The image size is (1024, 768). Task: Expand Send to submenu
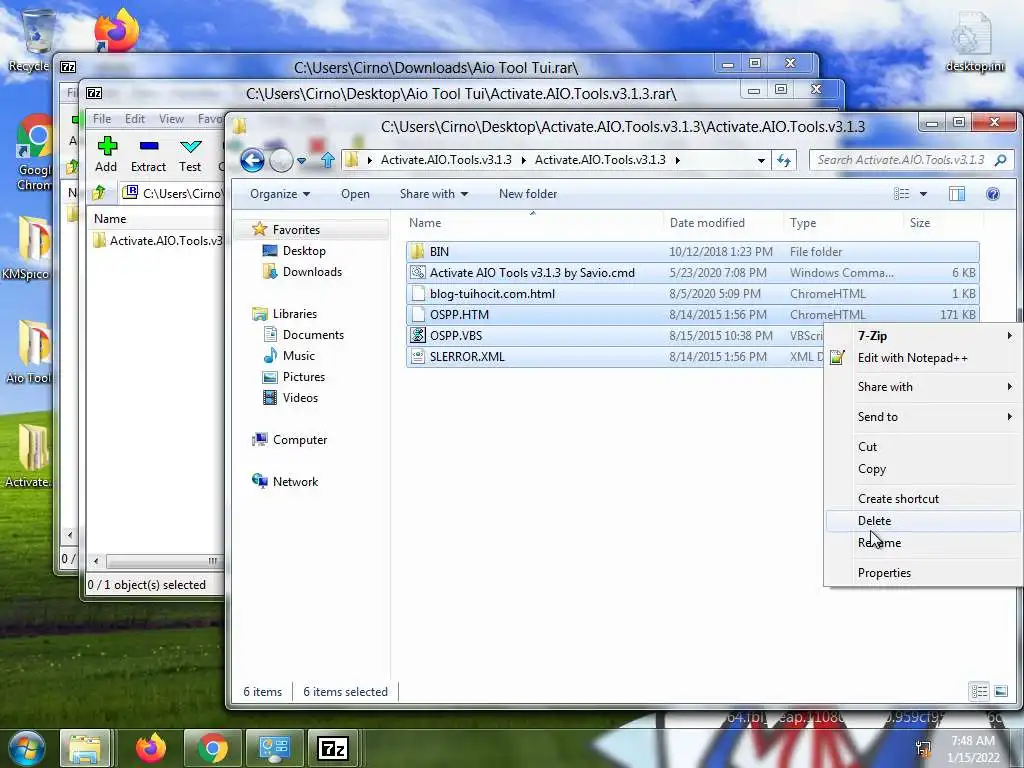click(923, 417)
